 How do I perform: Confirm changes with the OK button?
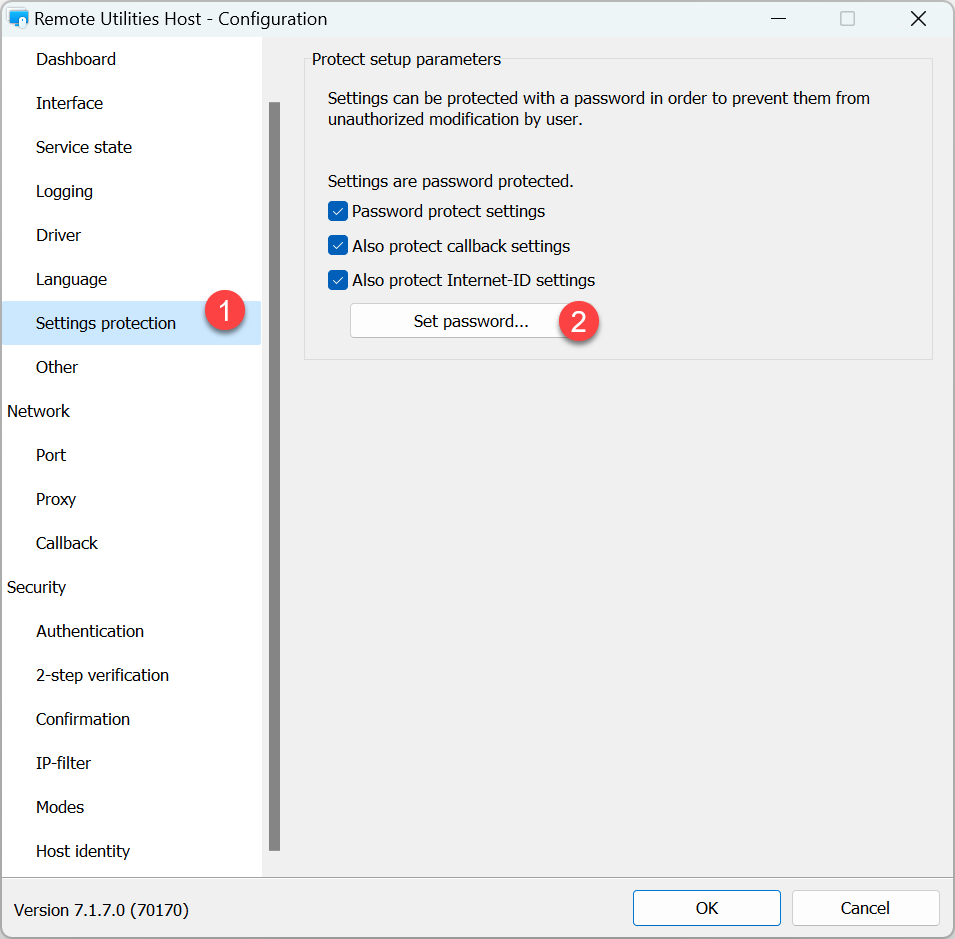click(x=706, y=908)
